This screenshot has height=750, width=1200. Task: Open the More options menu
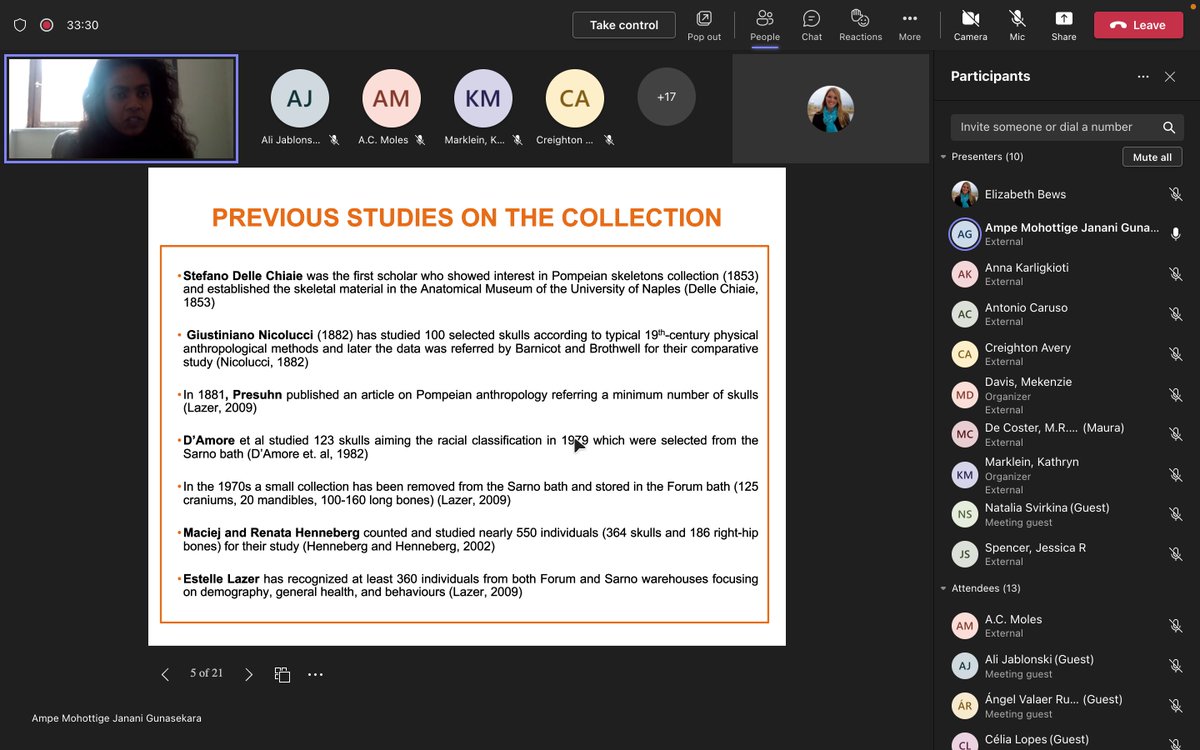909,25
